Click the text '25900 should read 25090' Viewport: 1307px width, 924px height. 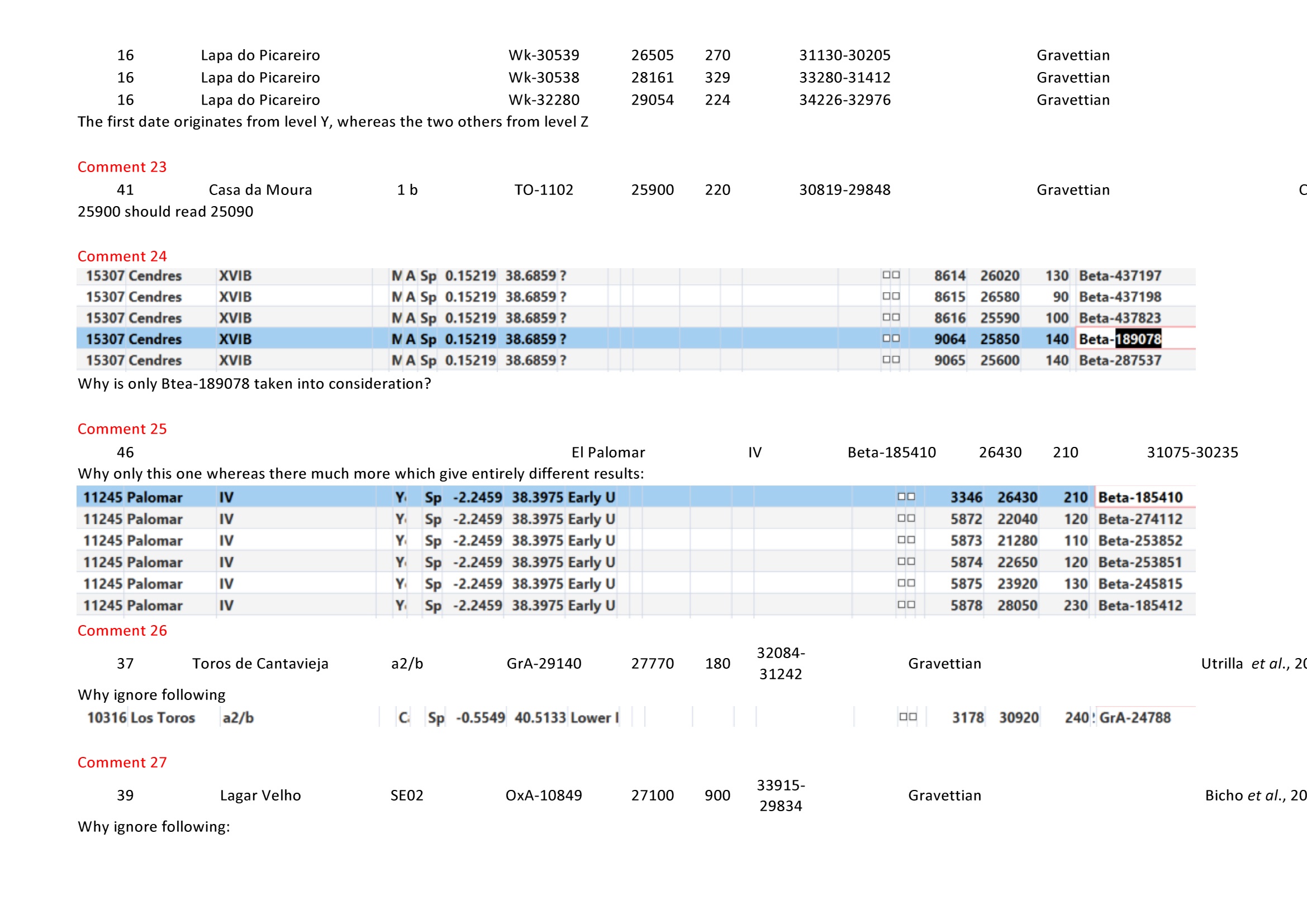[165, 212]
